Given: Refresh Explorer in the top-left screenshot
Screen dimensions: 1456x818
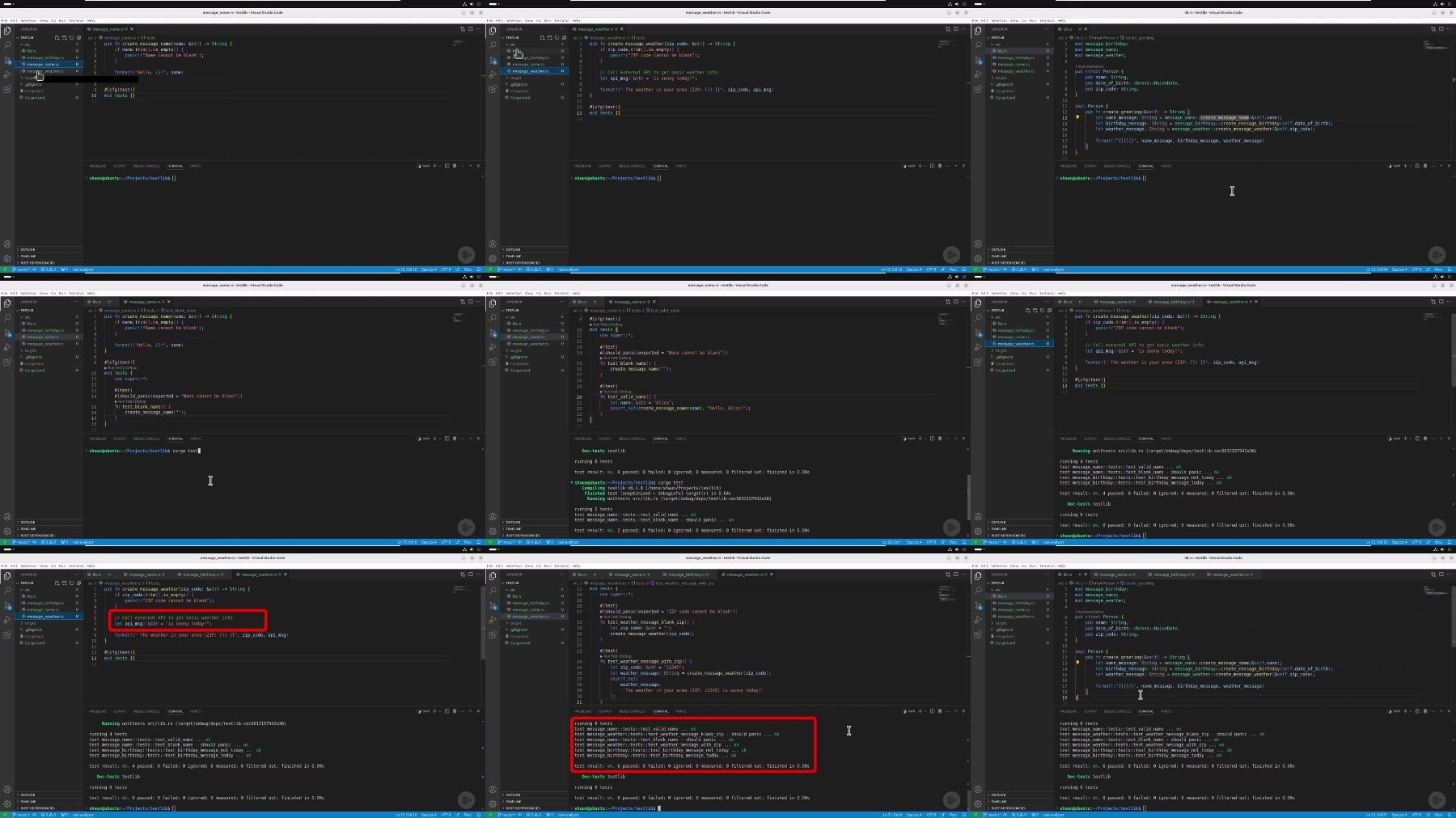Looking at the screenshot, I should click(x=71, y=37).
